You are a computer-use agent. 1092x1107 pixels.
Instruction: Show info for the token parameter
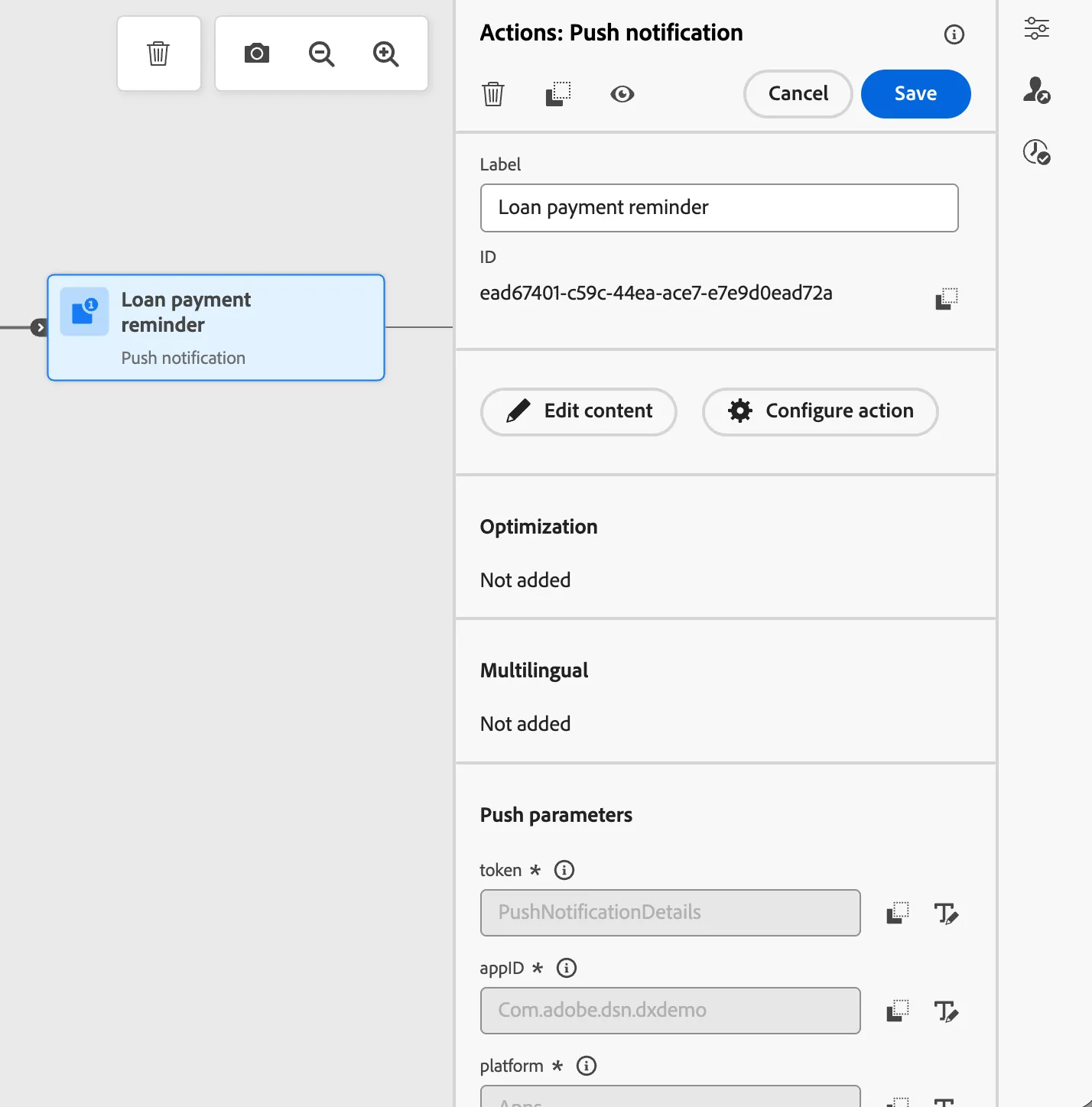pos(564,870)
